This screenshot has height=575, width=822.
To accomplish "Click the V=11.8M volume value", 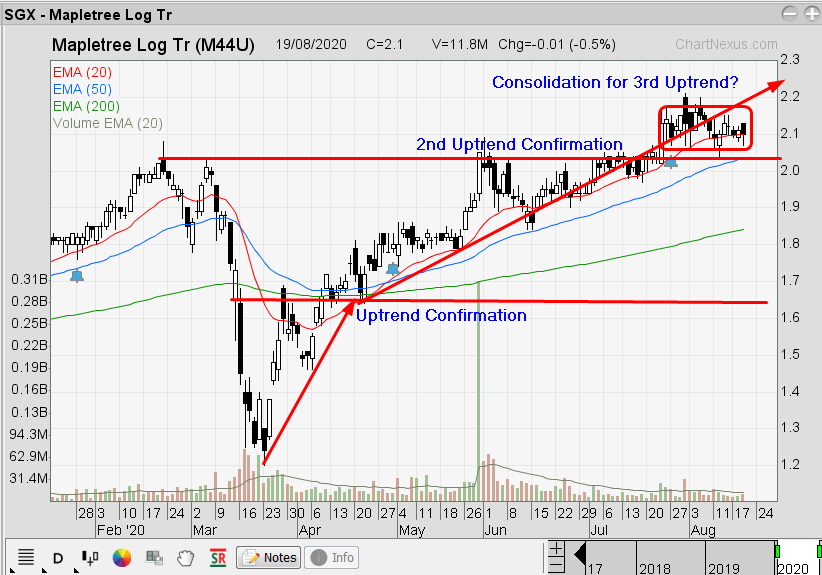I will (460, 45).
